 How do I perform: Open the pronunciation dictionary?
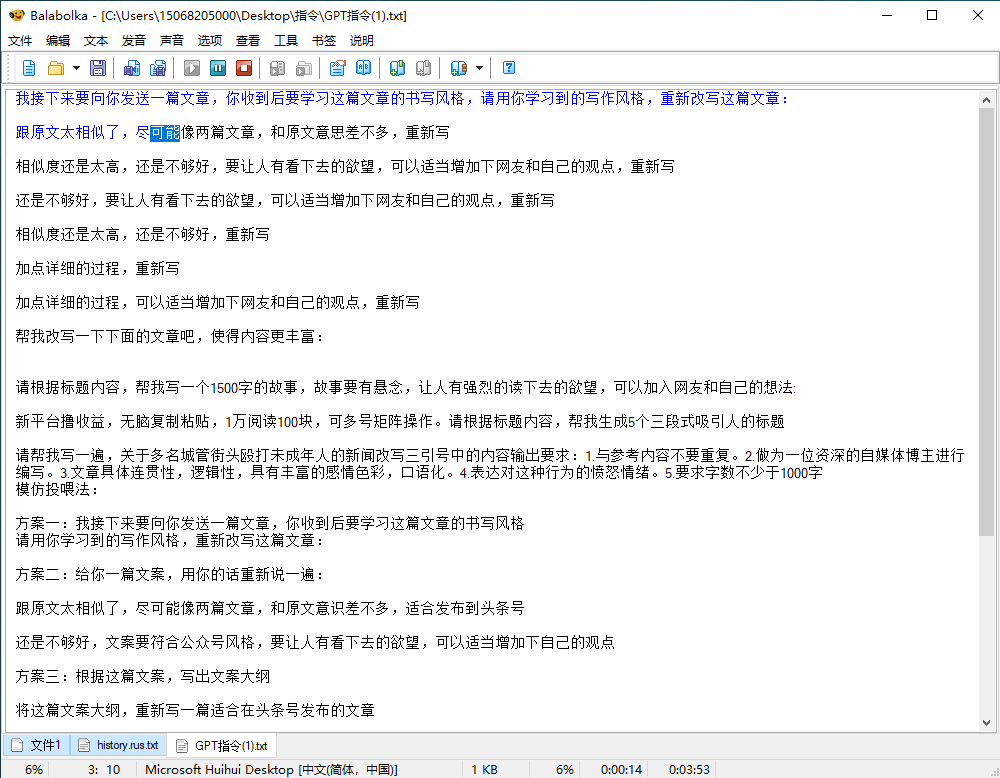(362, 68)
